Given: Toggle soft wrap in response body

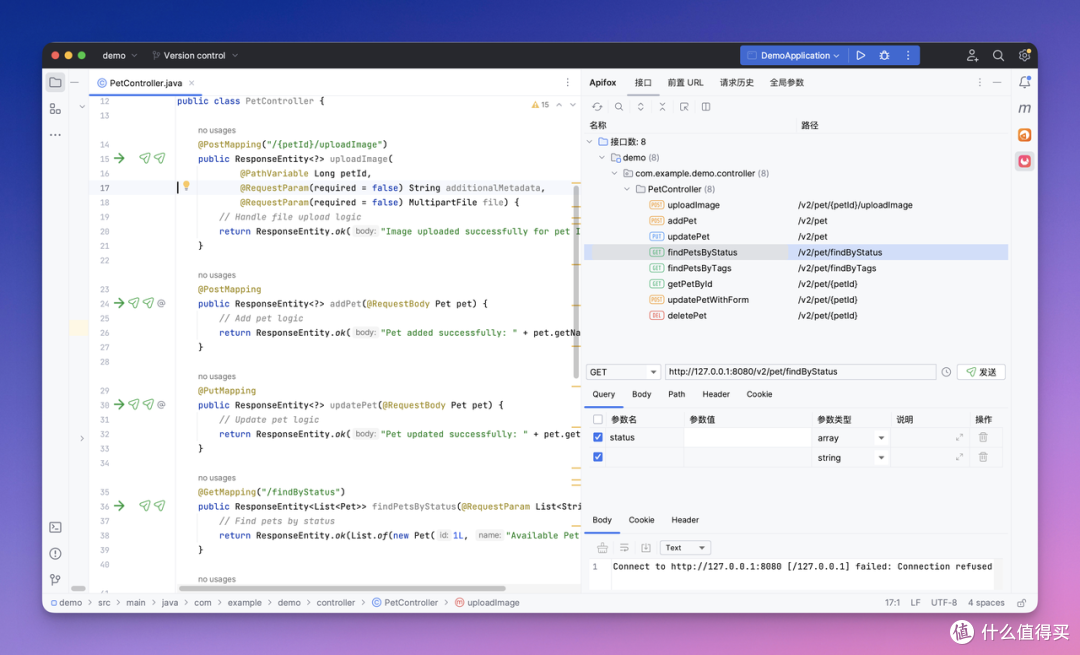Looking at the screenshot, I should 624,548.
